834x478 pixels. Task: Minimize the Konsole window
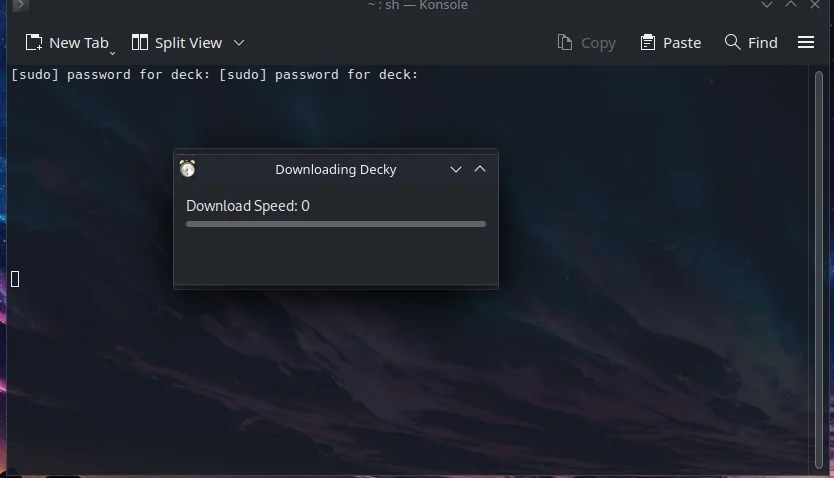coord(766,5)
